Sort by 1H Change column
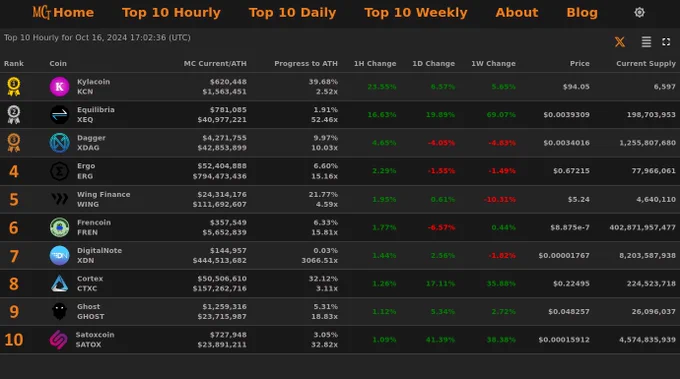680x379 pixels. pyautogui.click(x=375, y=63)
